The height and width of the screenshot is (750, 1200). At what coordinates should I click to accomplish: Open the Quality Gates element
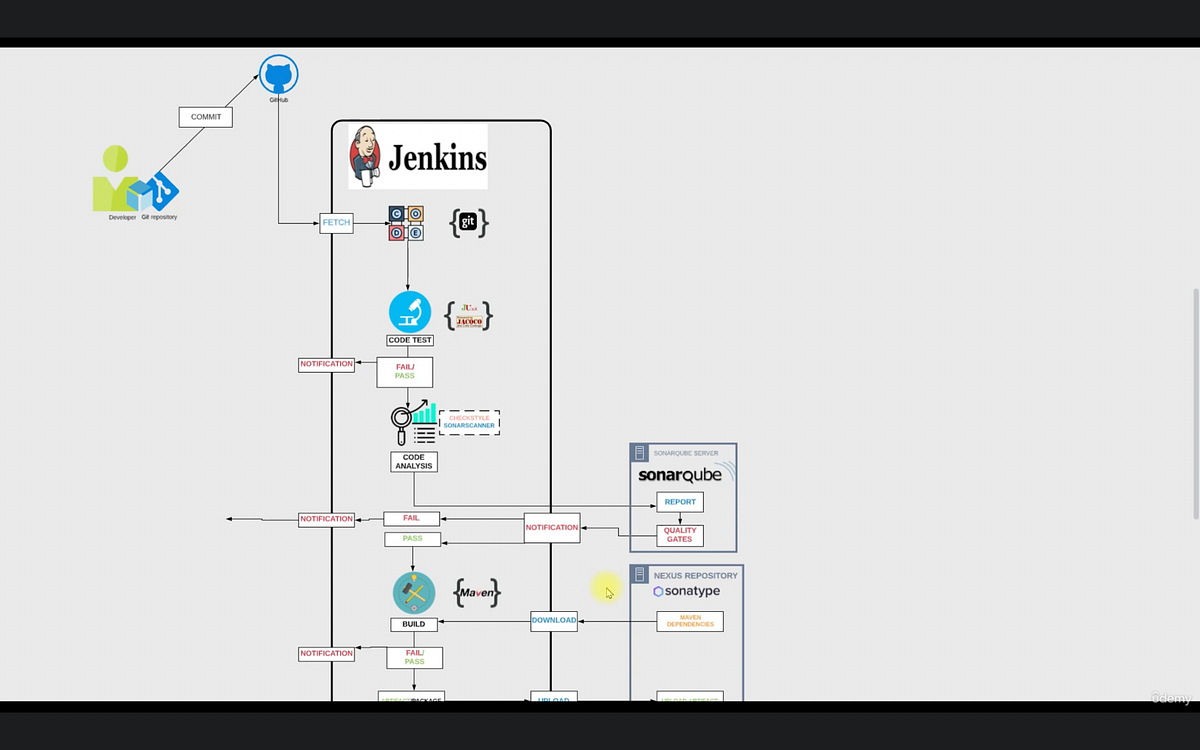679,535
